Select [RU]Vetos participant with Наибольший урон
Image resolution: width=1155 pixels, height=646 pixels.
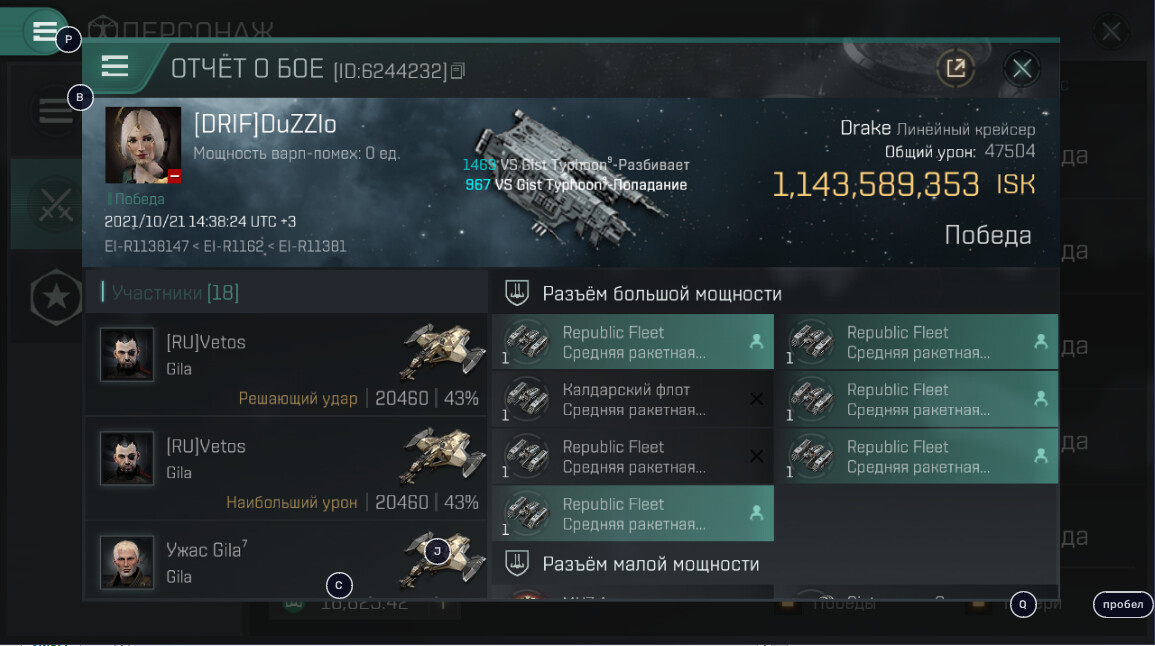pyautogui.click(x=287, y=469)
